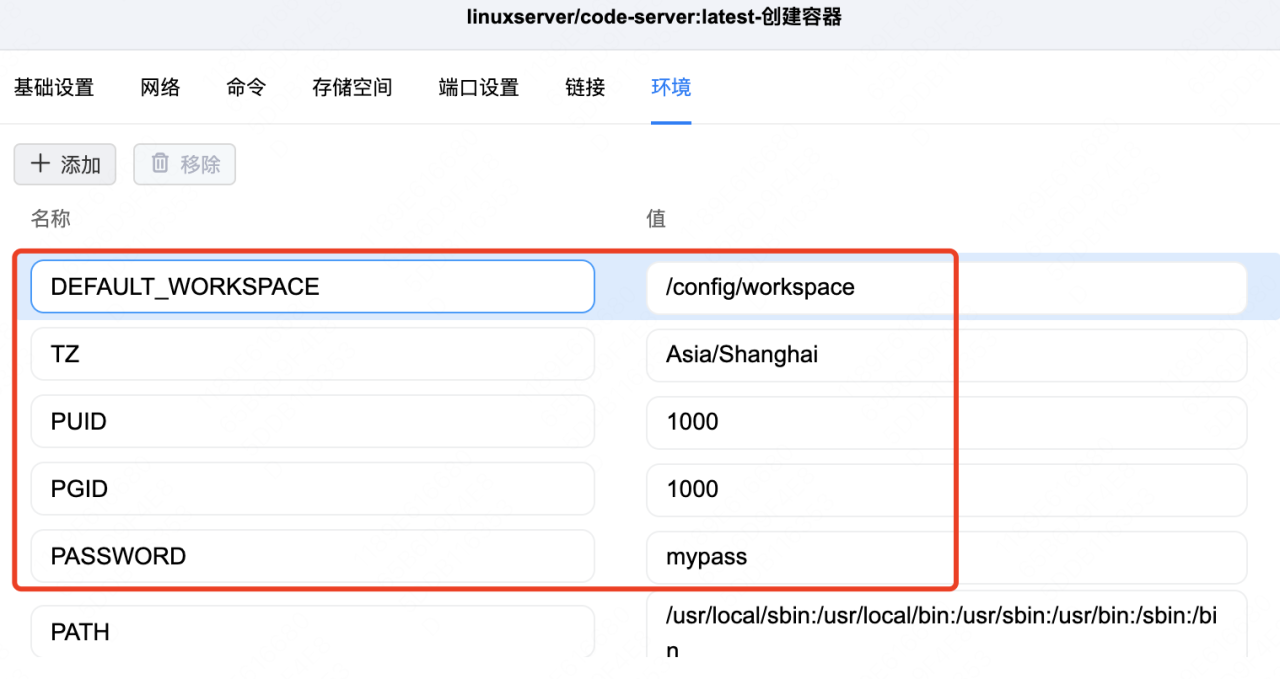The width and height of the screenshot is (1280, 679).
Task: Switch to the 基础设置 tab
Action: pos(54,88)
